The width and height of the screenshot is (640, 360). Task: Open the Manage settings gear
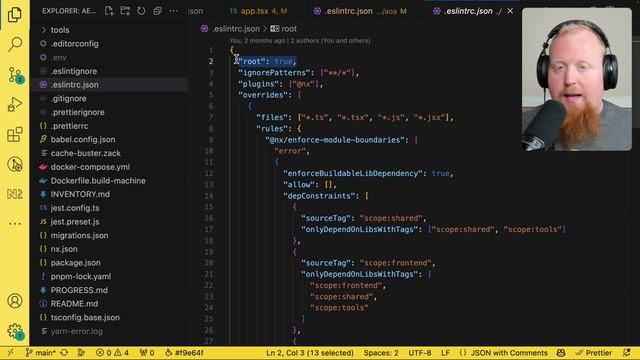click(16, 331)
